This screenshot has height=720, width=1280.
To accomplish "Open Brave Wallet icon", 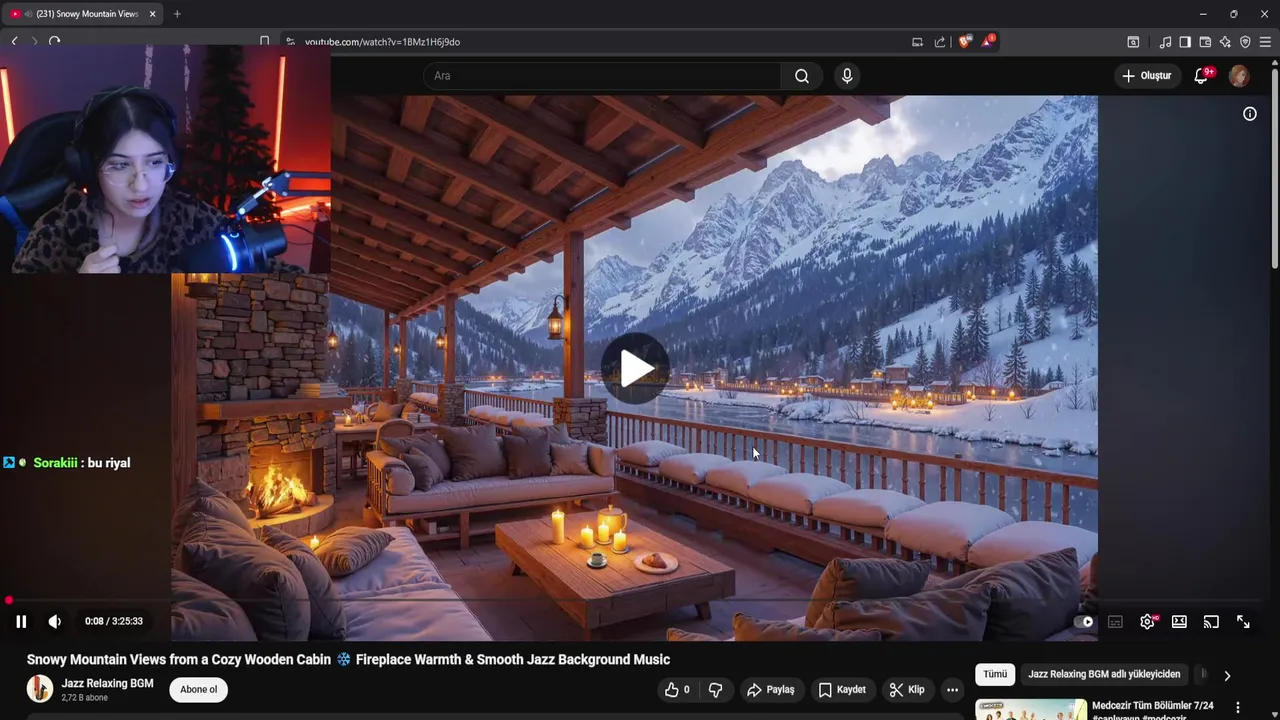I will click(1205, 42).
